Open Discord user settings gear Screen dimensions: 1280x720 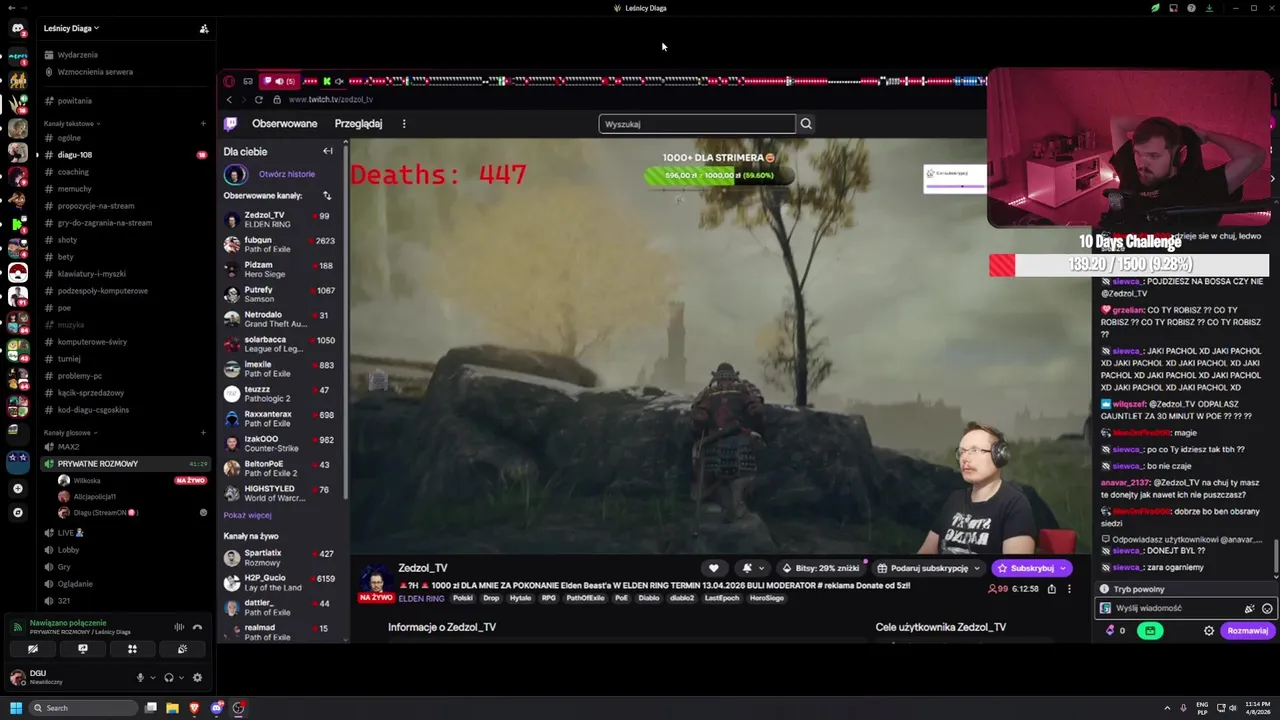point(197,678)
